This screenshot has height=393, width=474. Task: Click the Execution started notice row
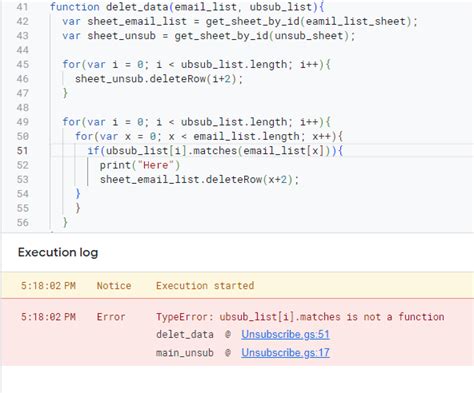[x=237, y=286]
